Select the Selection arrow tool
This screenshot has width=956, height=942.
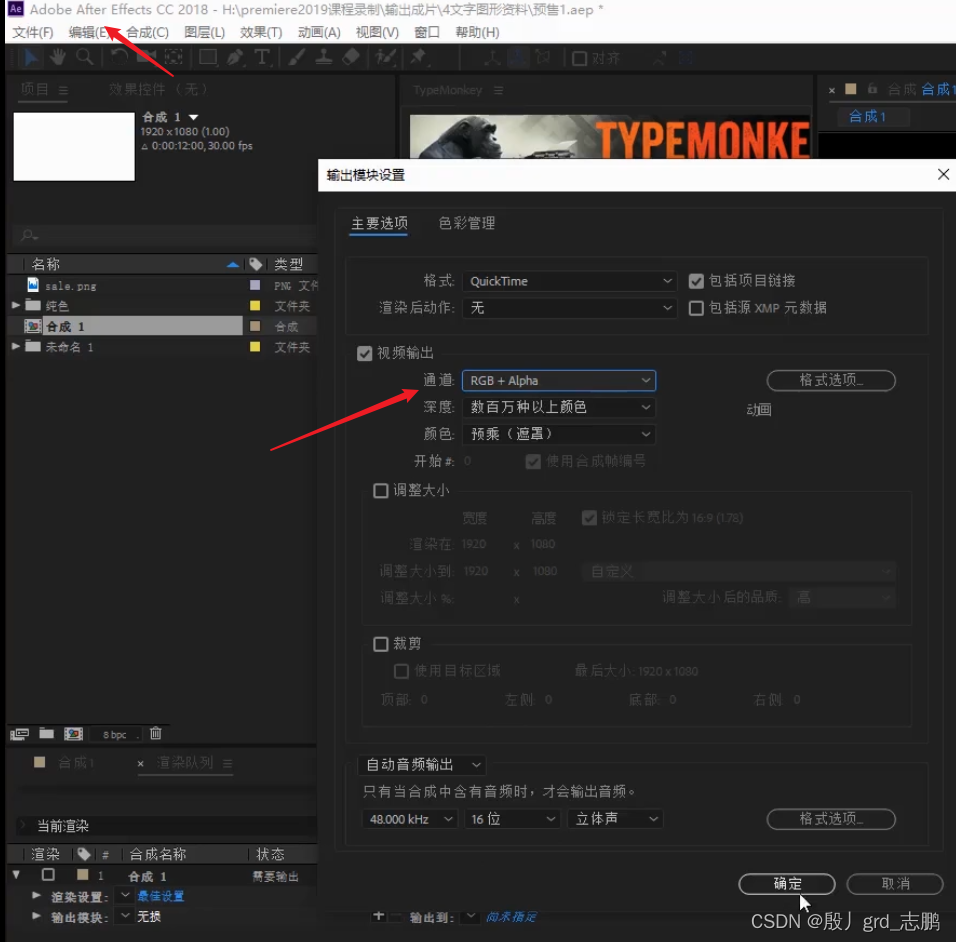click(x=30, y=58)
